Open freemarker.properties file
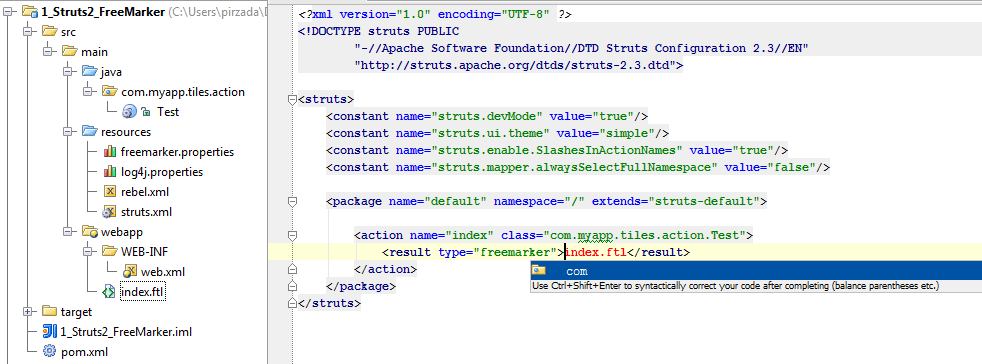982x364 pixels. [177, 152]
